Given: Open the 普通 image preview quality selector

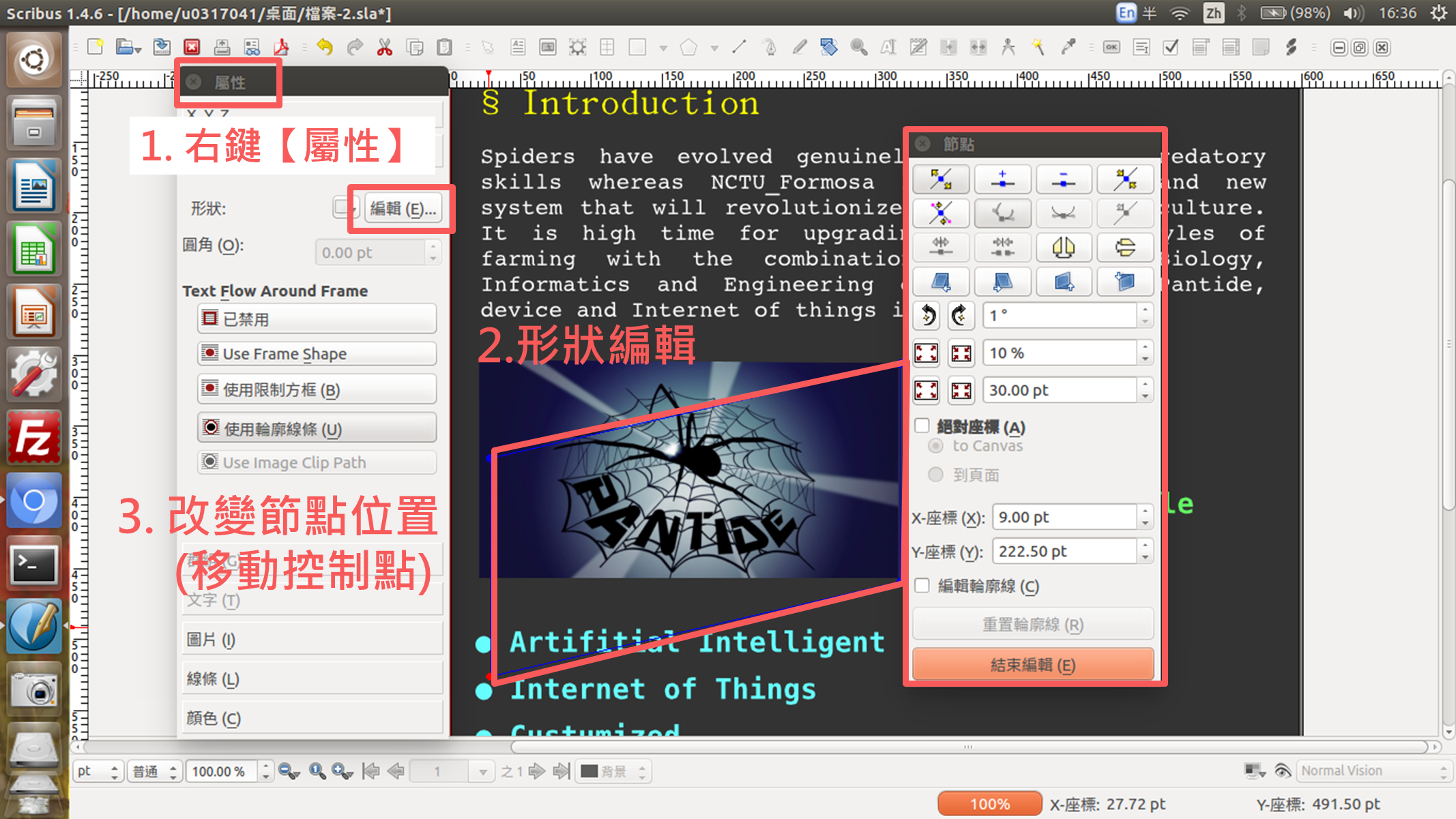Looking at the screenshot, I should coord(155,771).
